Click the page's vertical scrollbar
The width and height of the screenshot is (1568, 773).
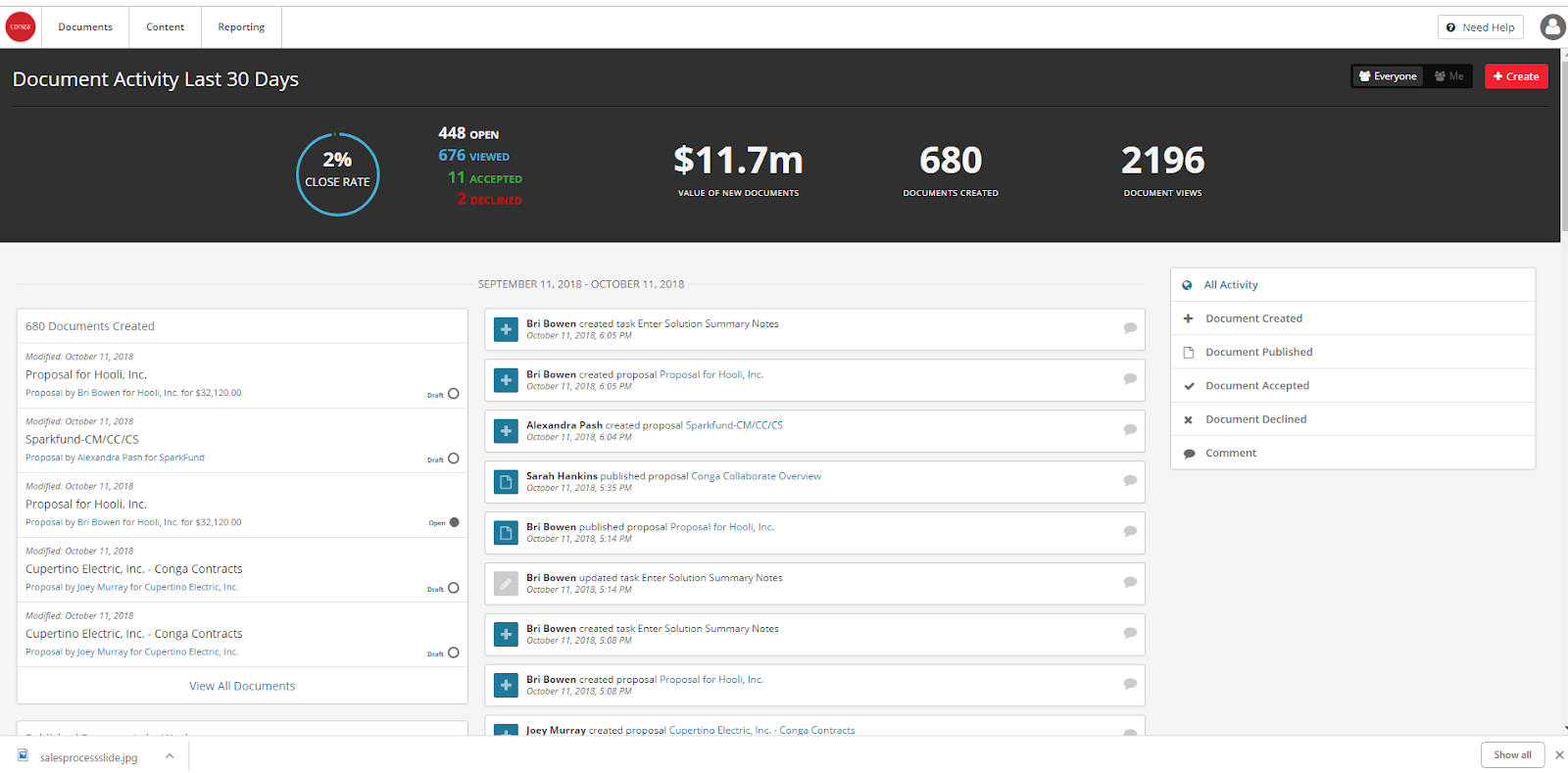1564,147
